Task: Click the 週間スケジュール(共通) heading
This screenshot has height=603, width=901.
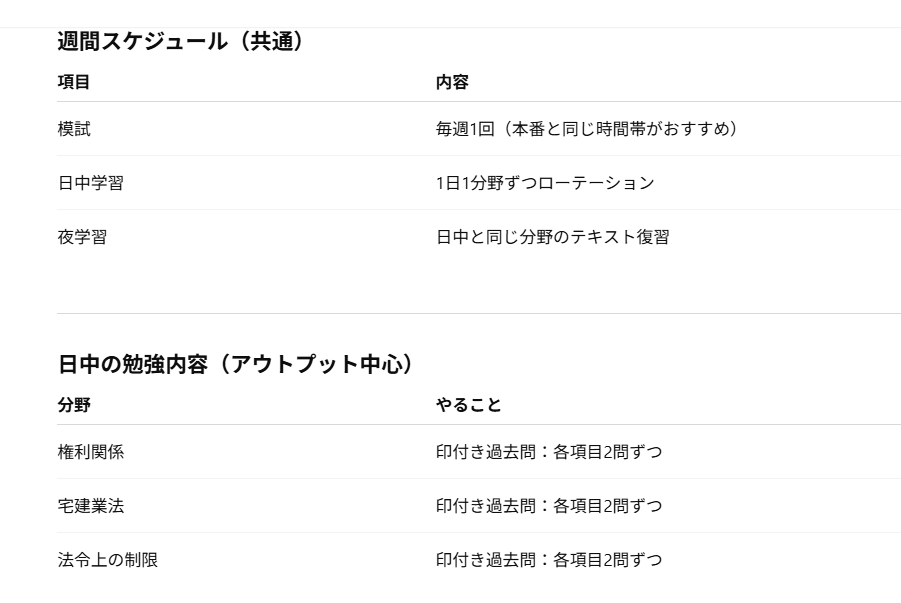Action: pyautogui.click(x=181, y=42)
